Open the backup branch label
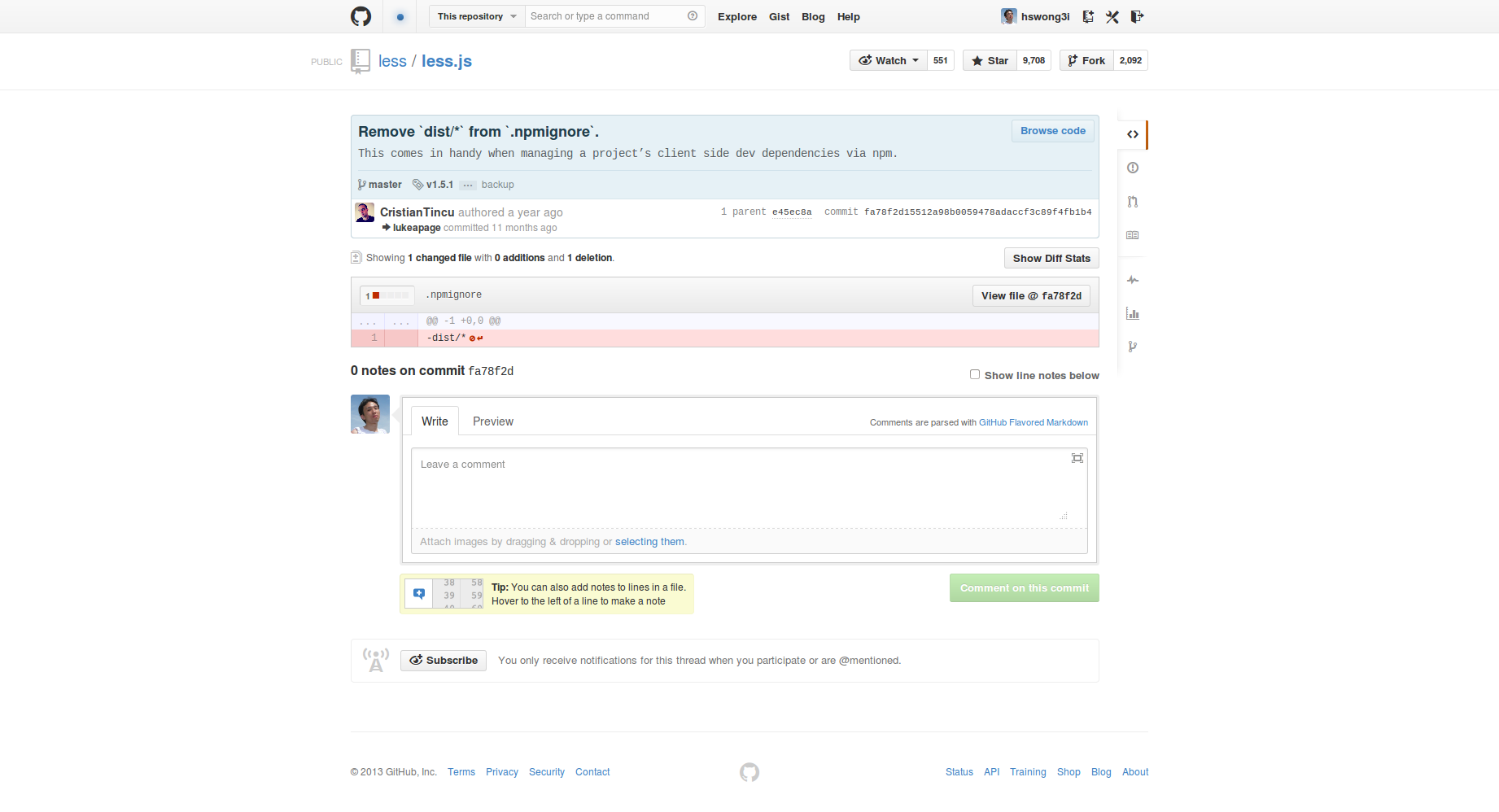This screenshot has width=1499, height=812. 497,185
